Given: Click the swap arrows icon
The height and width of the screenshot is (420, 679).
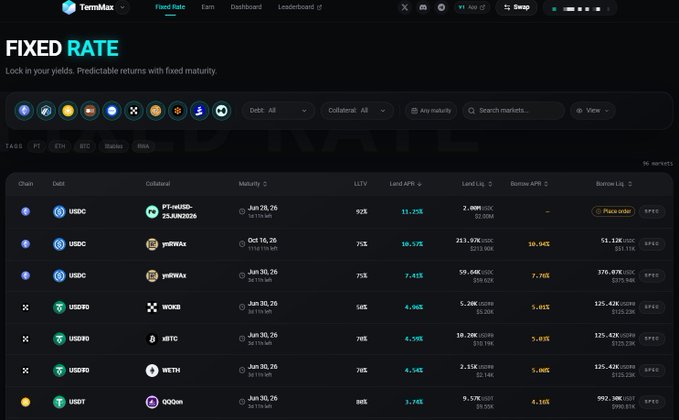Looking at the screenshot, I should click(x=507, y=7).
